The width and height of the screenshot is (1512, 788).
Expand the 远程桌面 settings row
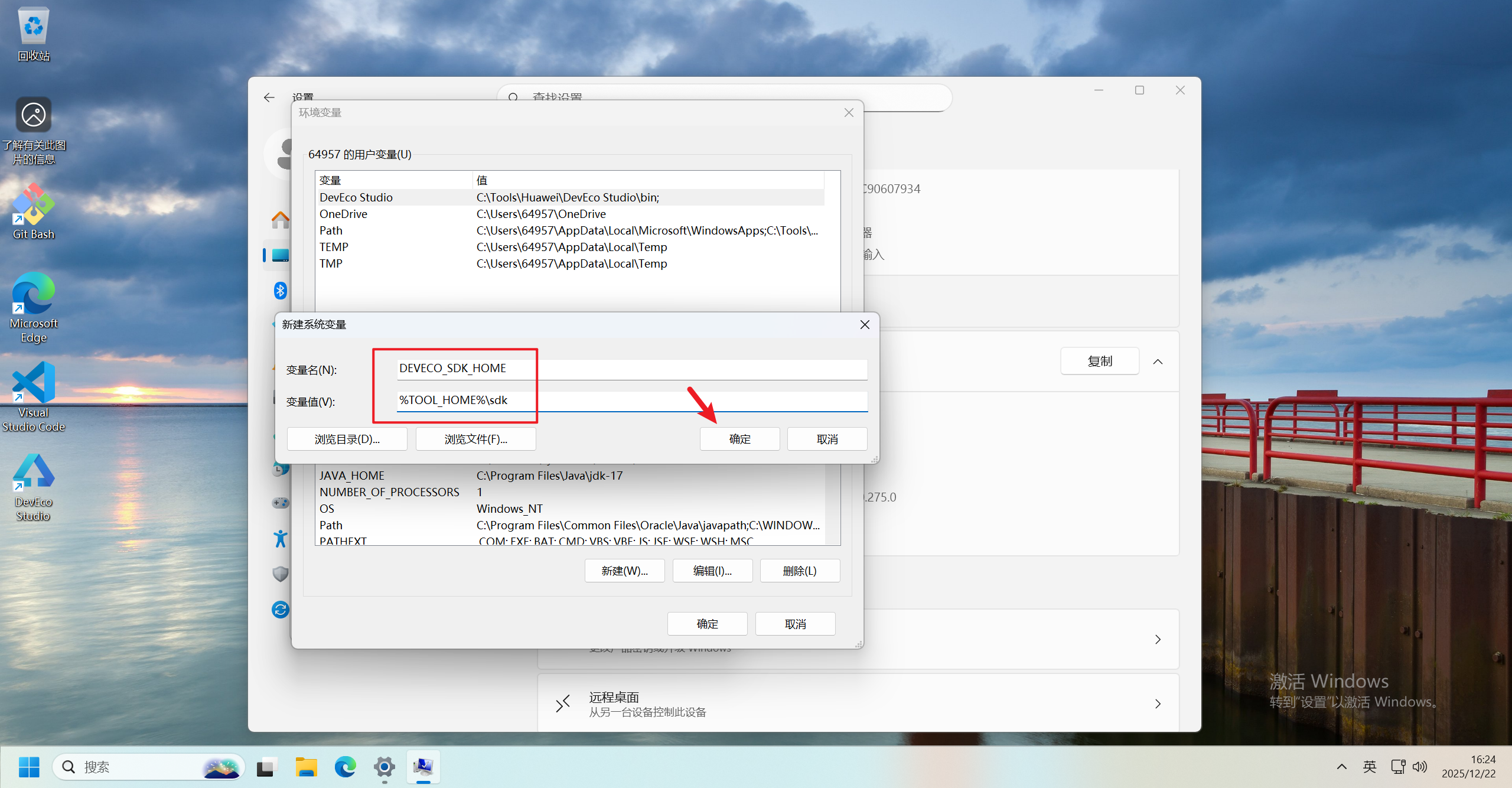point(1158,704)
